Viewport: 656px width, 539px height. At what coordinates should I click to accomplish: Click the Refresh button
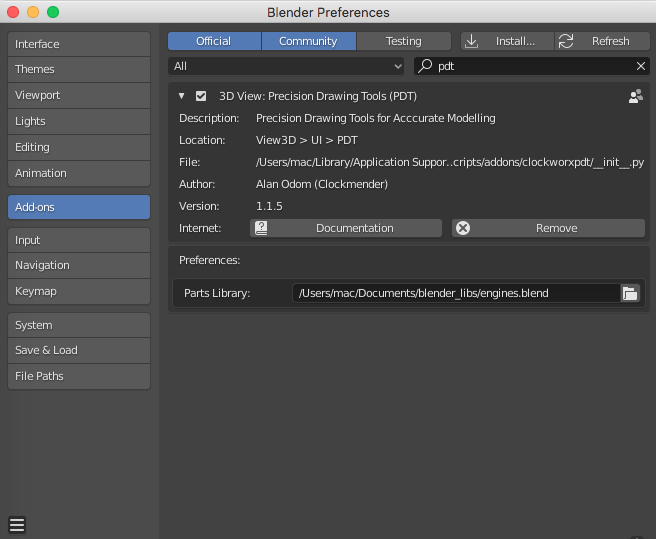[x=602, y=41]
